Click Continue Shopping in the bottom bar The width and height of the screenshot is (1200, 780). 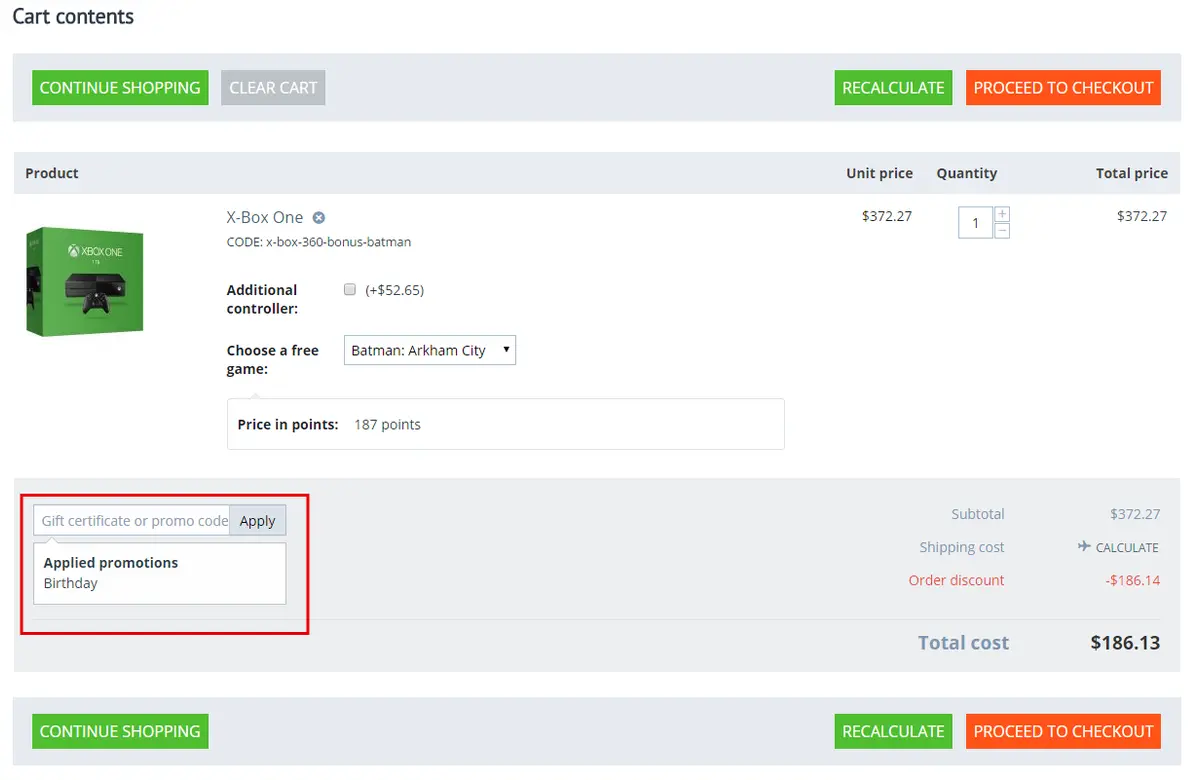pos(120,731)
